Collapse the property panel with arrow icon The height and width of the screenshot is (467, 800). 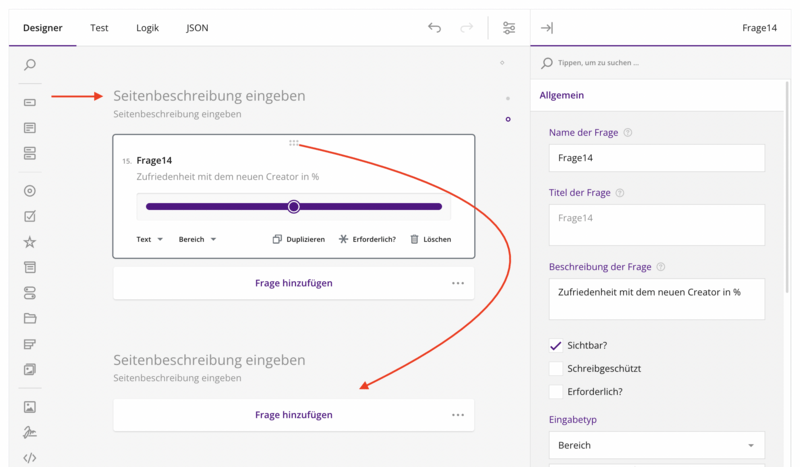pos(547,28)
